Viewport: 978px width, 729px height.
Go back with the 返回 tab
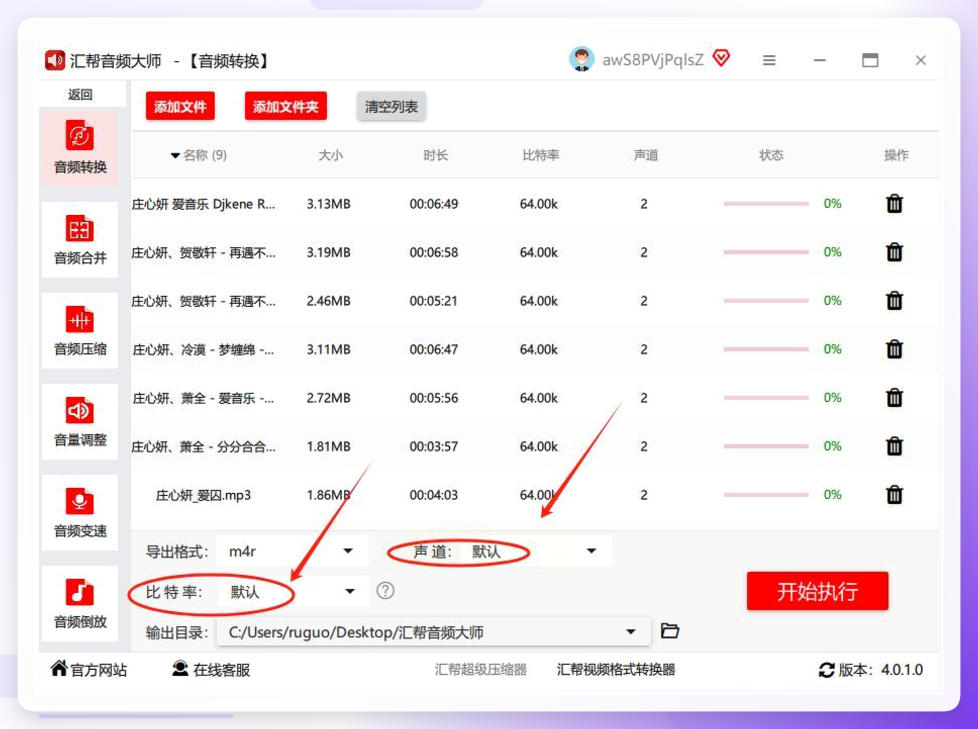pyautogui.click(x=80, y=95)
